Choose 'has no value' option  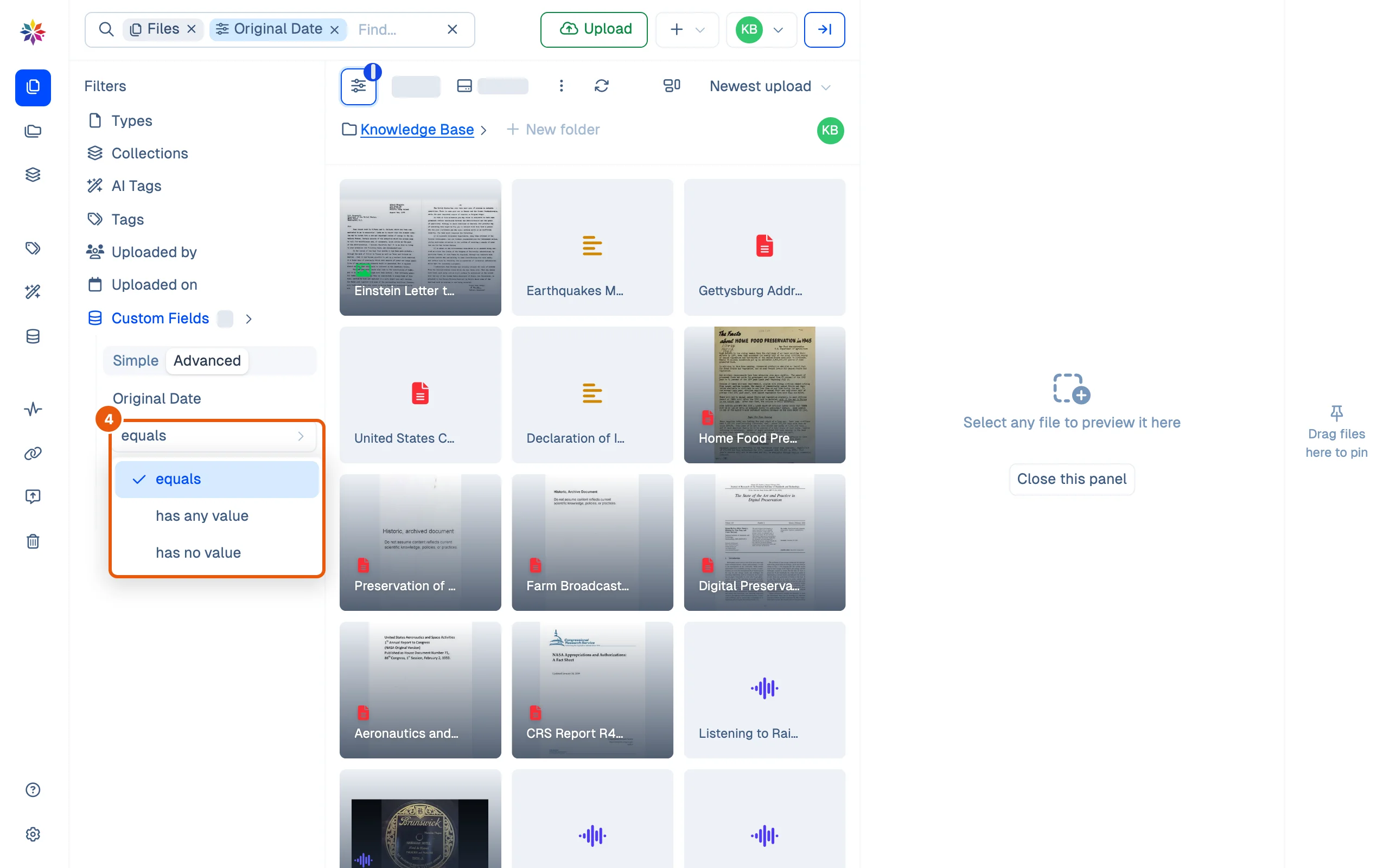217,552
